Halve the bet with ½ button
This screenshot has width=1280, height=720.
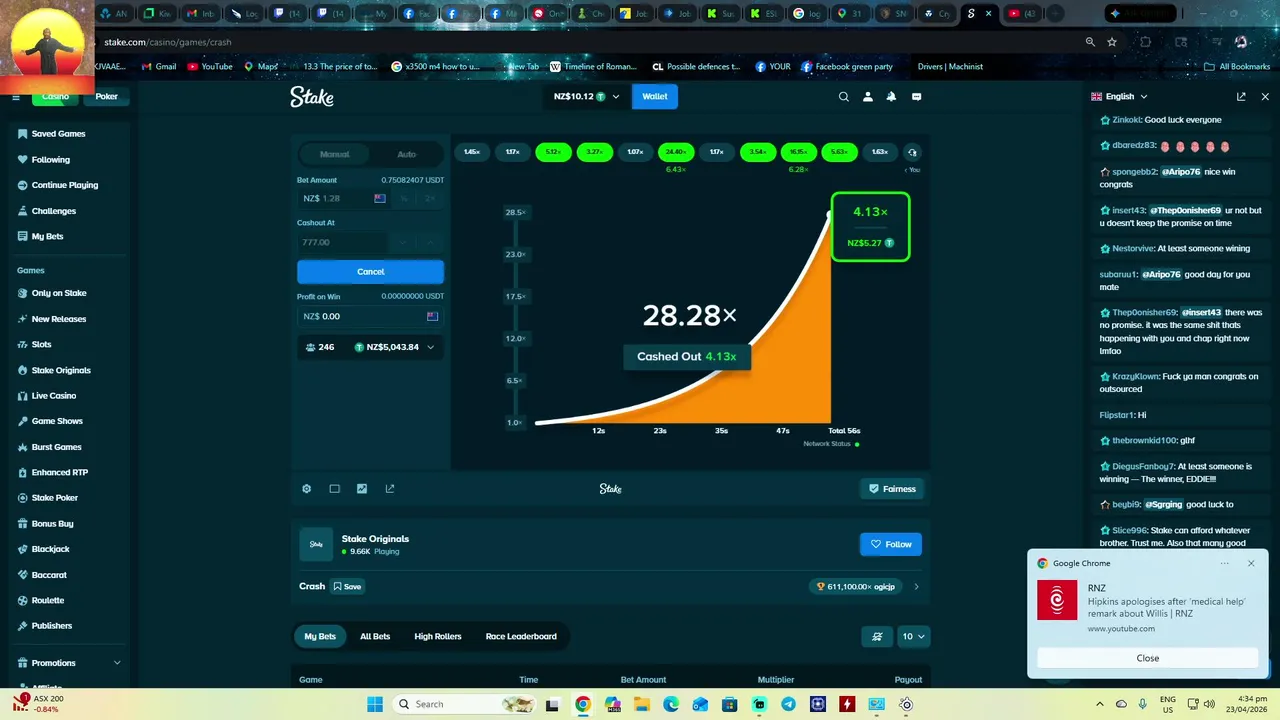pos(404,199)
